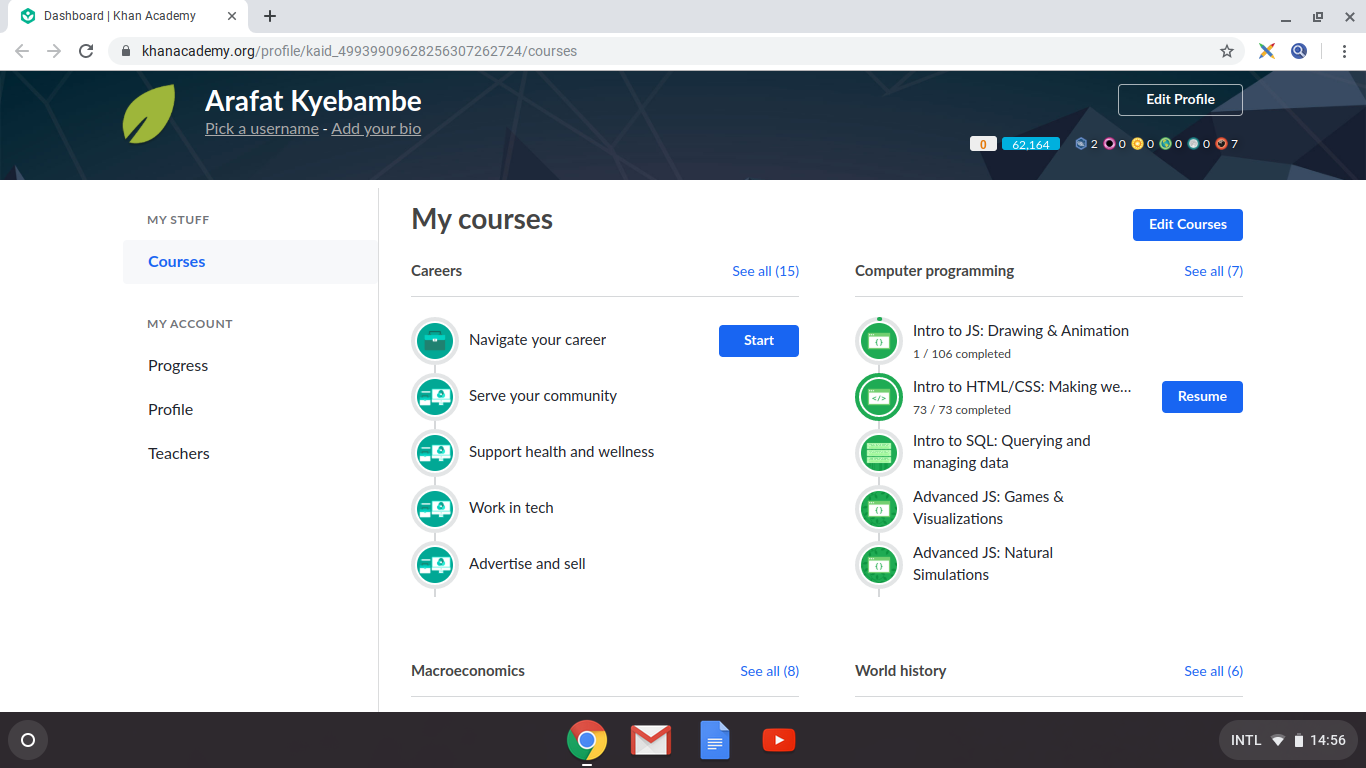Open Progress in the sidebar
This screenshot has width=1366, height=768.
(x=178, y=366)
